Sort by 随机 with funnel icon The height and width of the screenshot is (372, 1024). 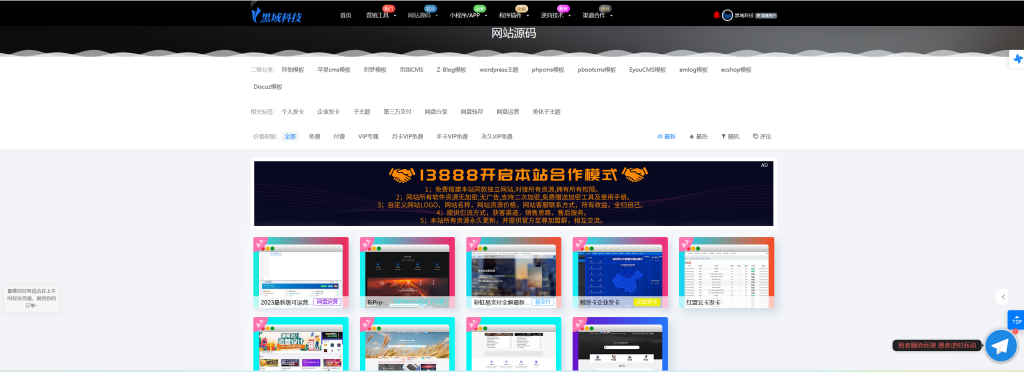(730, 136)
